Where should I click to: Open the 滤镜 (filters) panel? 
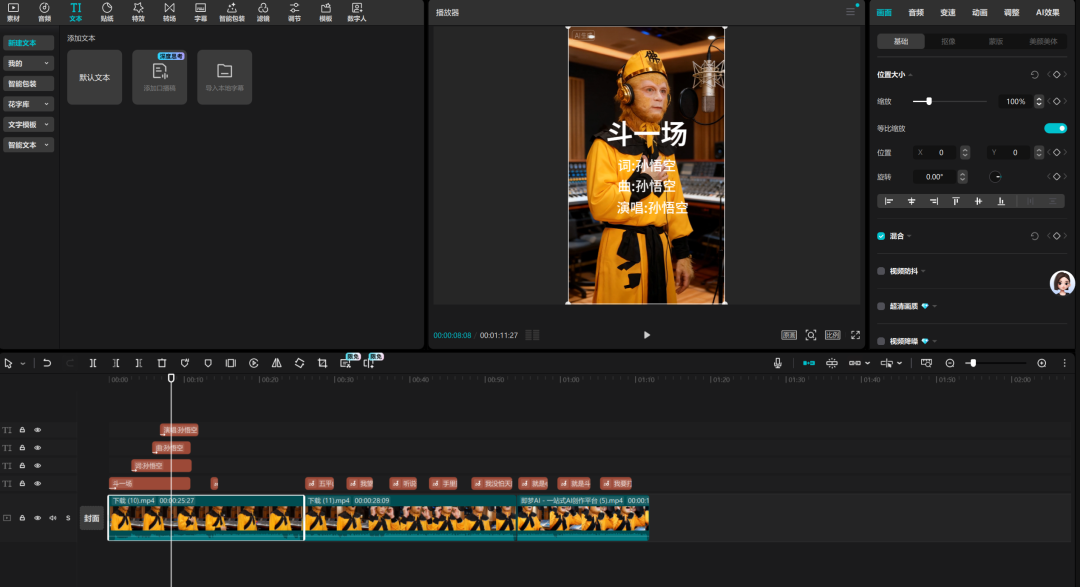tap(263, 11)
